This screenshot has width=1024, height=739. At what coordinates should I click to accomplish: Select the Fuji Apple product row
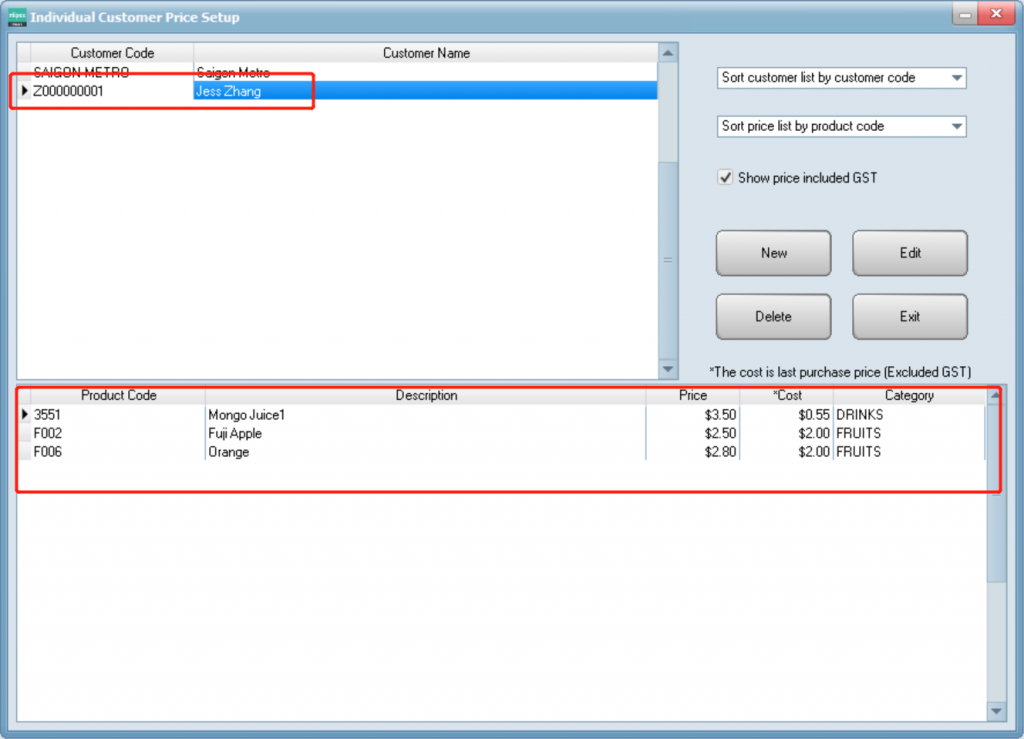[x=235, y=434]
